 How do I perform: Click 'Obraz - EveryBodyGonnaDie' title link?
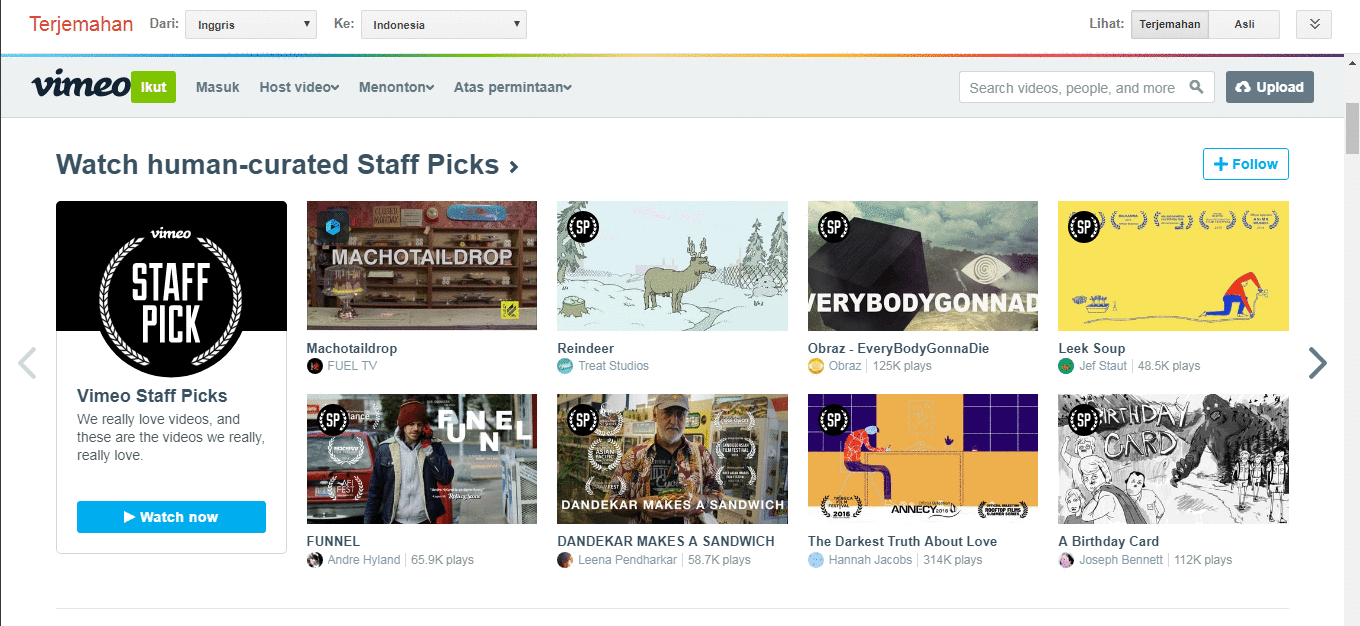pyautogui.click(x=898, y=348)
